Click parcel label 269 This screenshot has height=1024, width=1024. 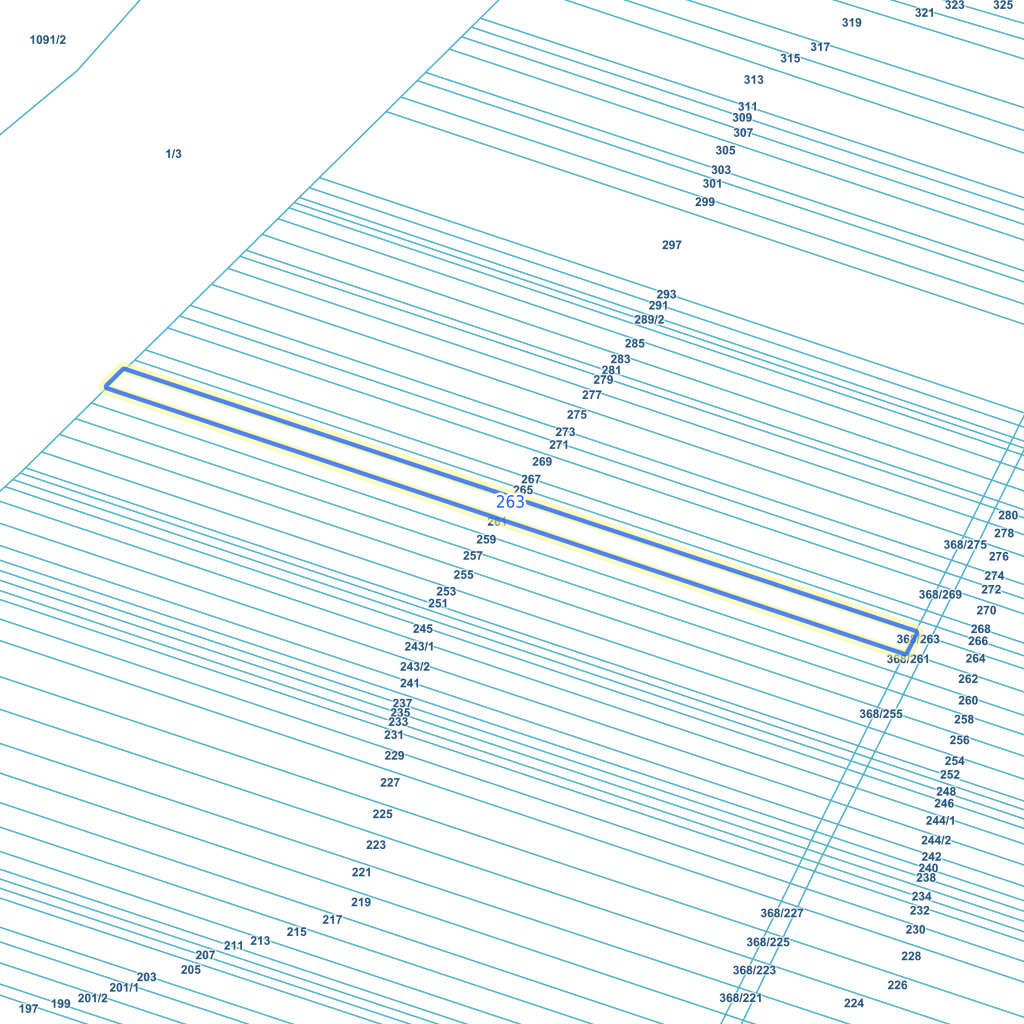tap(542, 462)
